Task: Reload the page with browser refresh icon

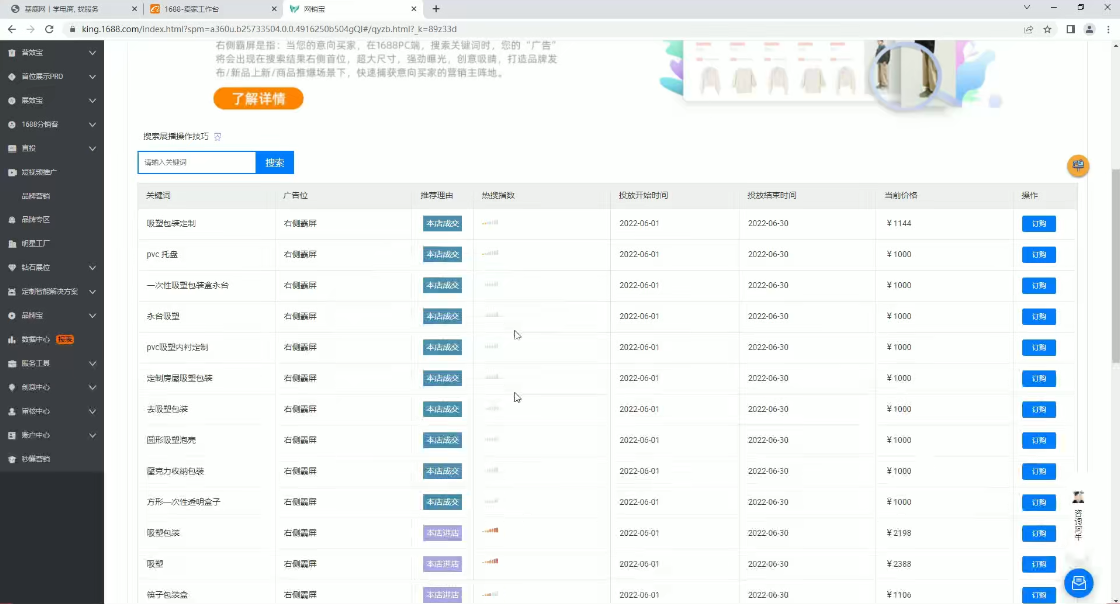Action: click(x=50, y=29)
